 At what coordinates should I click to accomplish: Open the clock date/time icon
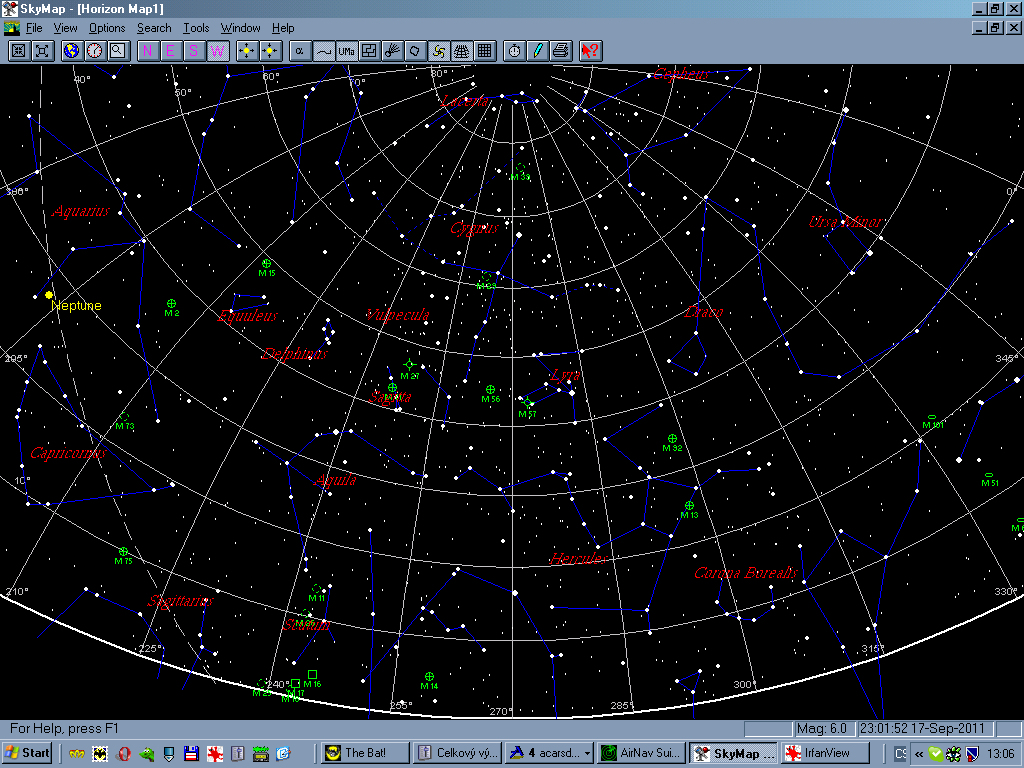[95, 51]
